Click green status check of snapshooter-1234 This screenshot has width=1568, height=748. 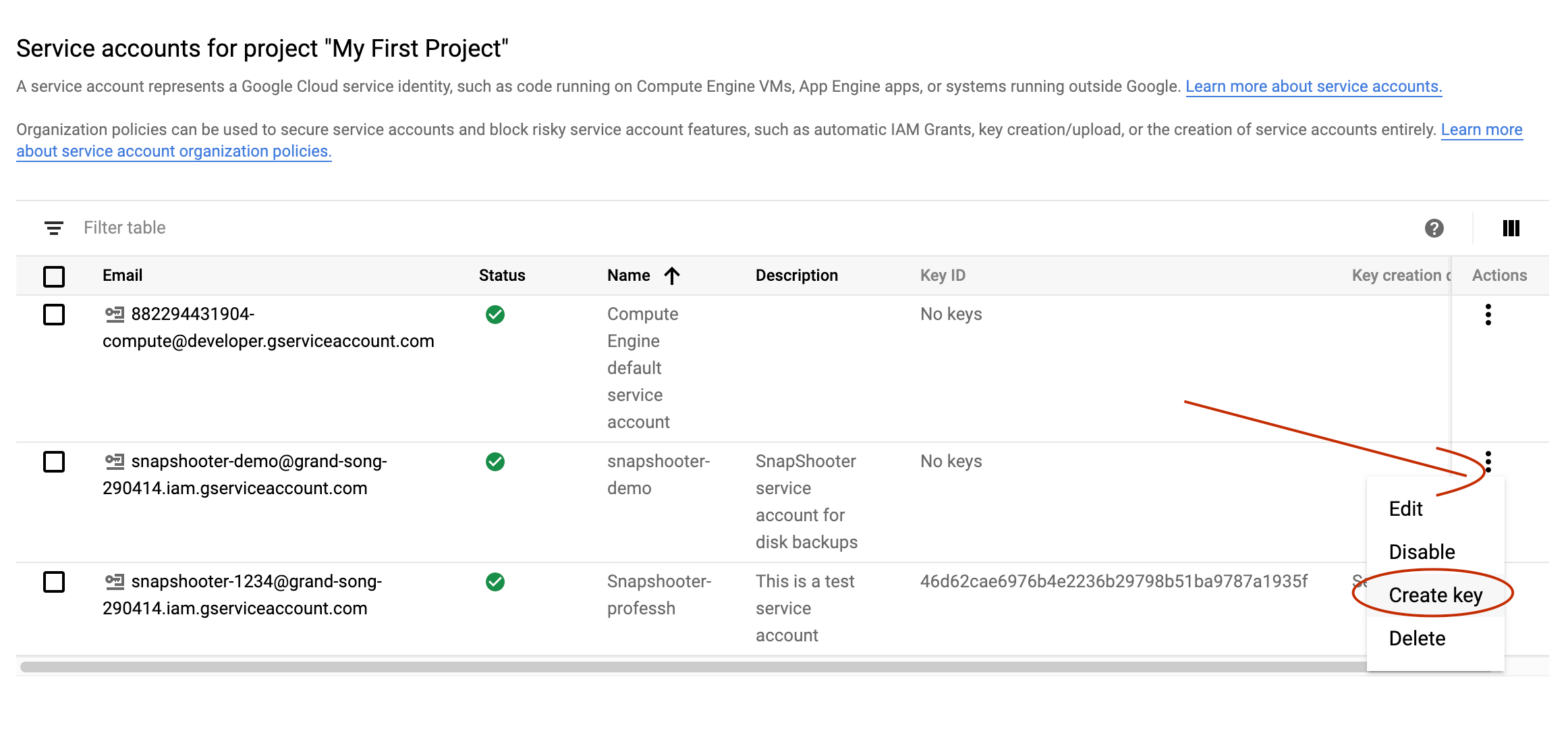[x=495, y=582]
